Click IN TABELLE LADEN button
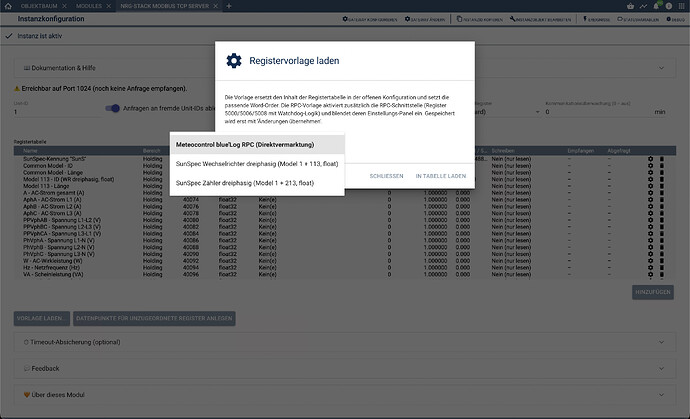The image size is (690, 419). [440, 176]
